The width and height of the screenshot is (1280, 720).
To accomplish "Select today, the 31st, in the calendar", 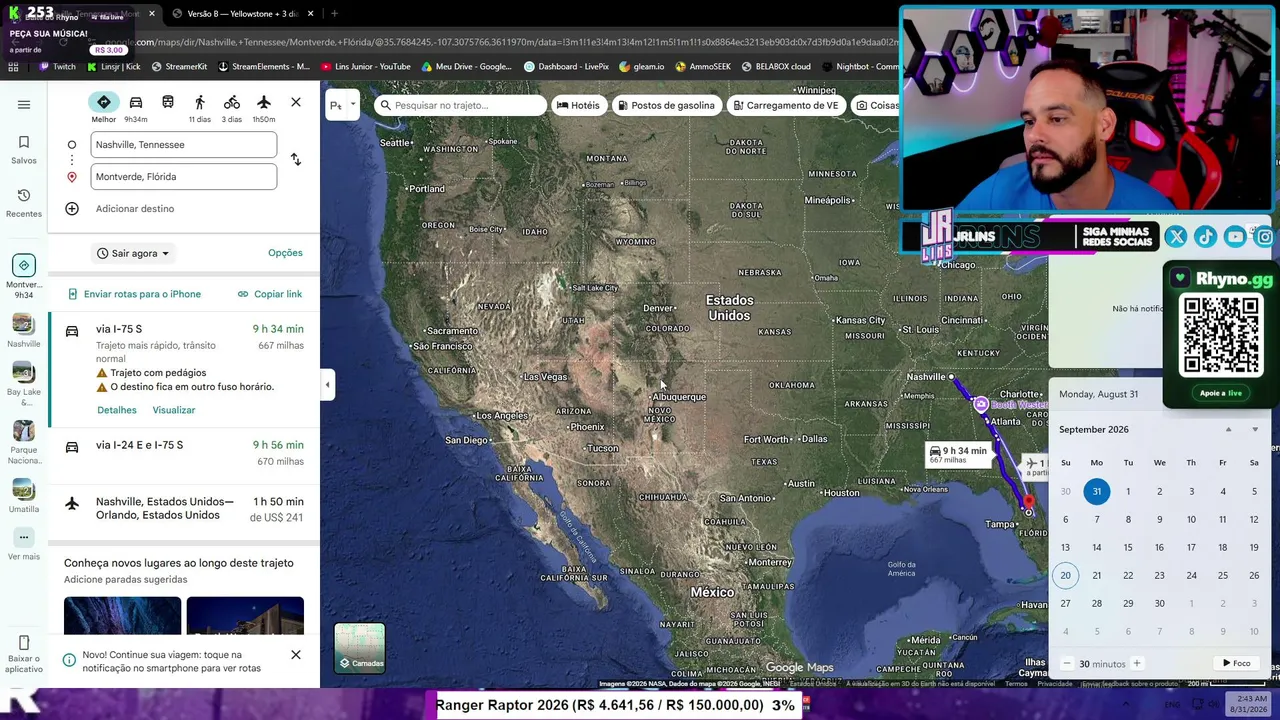I will pyautogui.click(x=1097, y=491).
